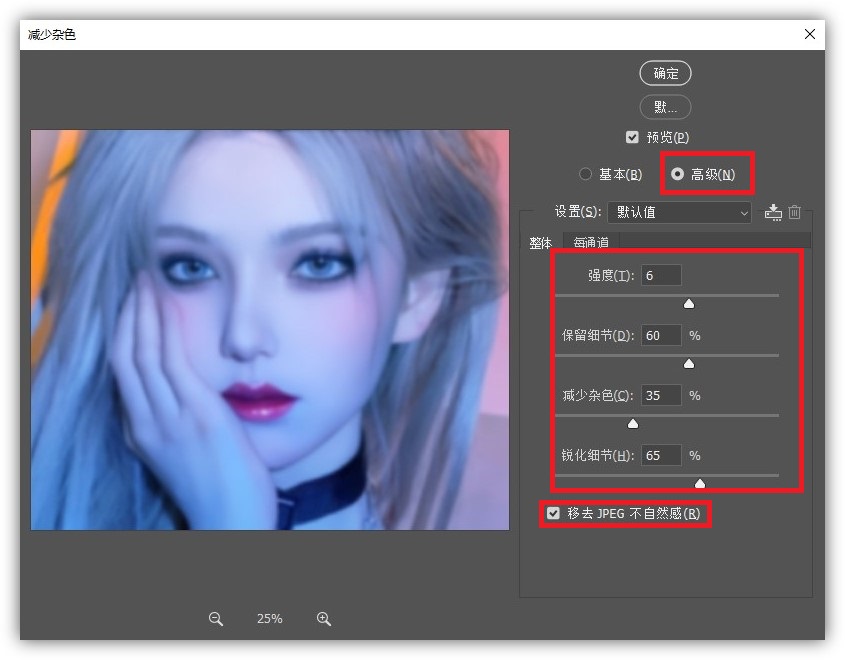Click the 25% zoom level text
Image resolution: width=845 pixels, height=660 pixels.
(269, 619)
